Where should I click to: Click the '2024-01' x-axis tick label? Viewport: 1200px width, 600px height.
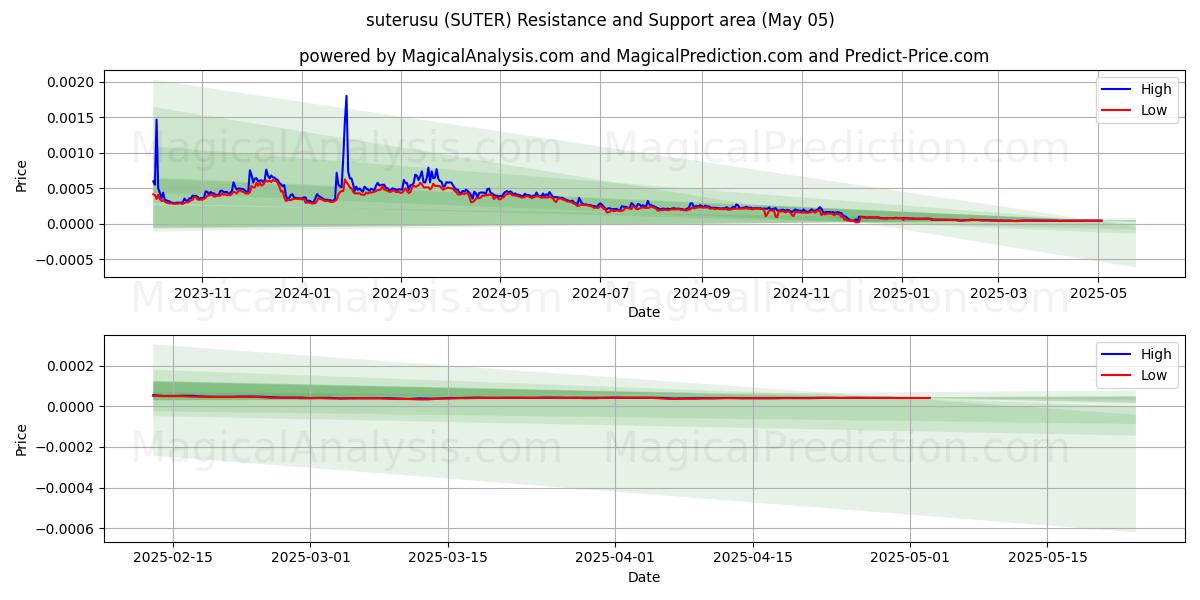[302, 292]
